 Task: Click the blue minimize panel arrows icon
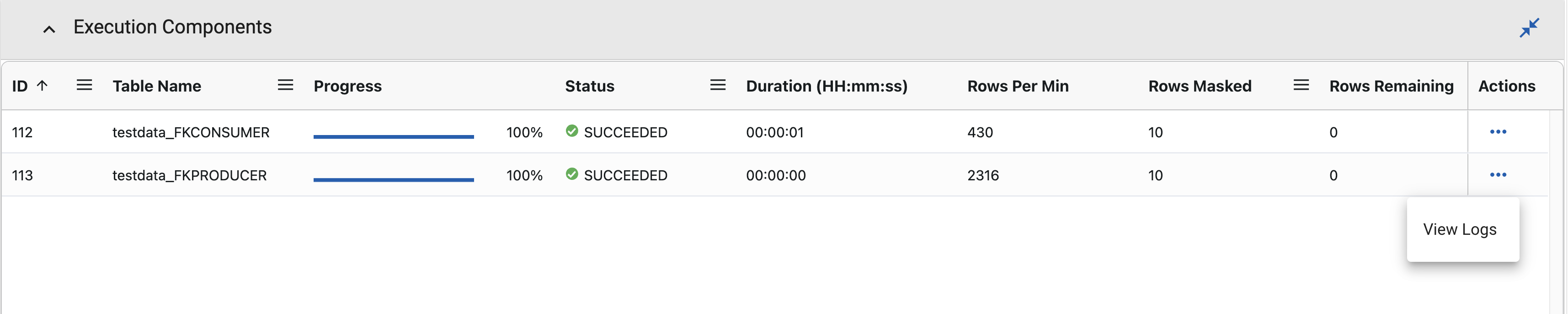point(1529,28)
